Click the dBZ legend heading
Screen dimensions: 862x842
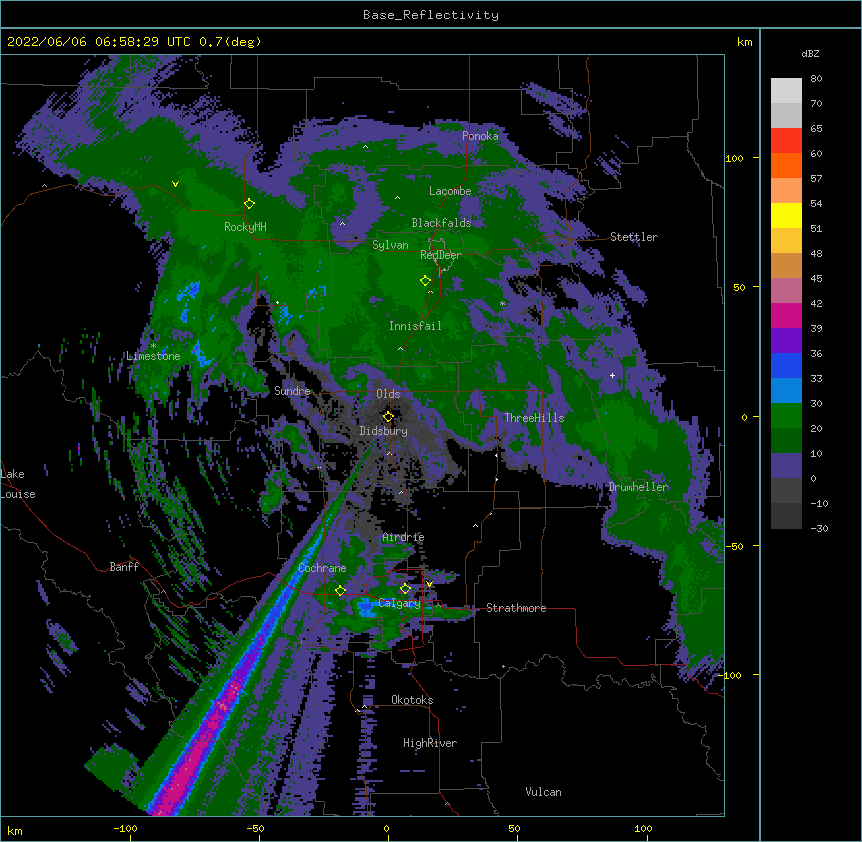810,54
